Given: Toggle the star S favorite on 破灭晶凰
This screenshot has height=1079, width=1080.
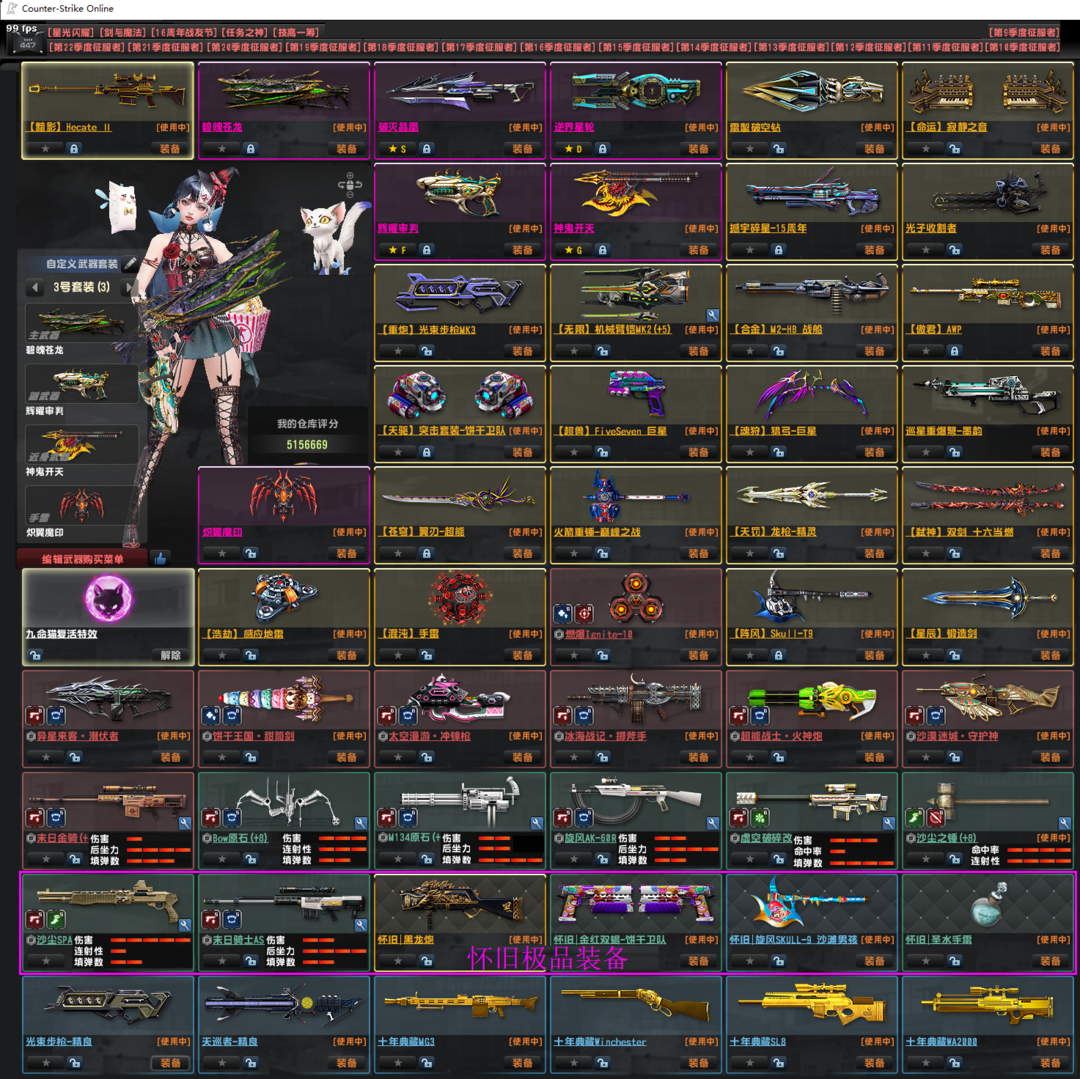Looking at the screenshot, I should click(x=397, y=148).
